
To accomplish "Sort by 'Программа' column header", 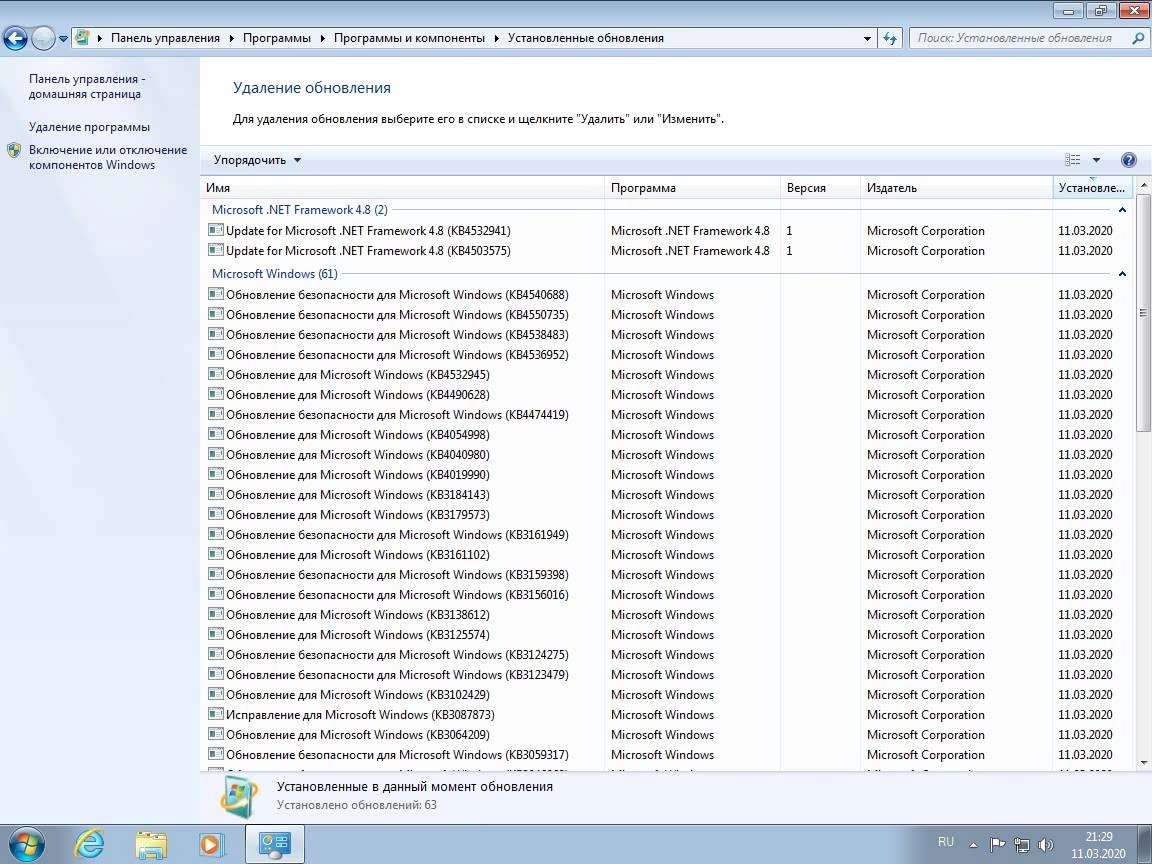I will 692,188.
